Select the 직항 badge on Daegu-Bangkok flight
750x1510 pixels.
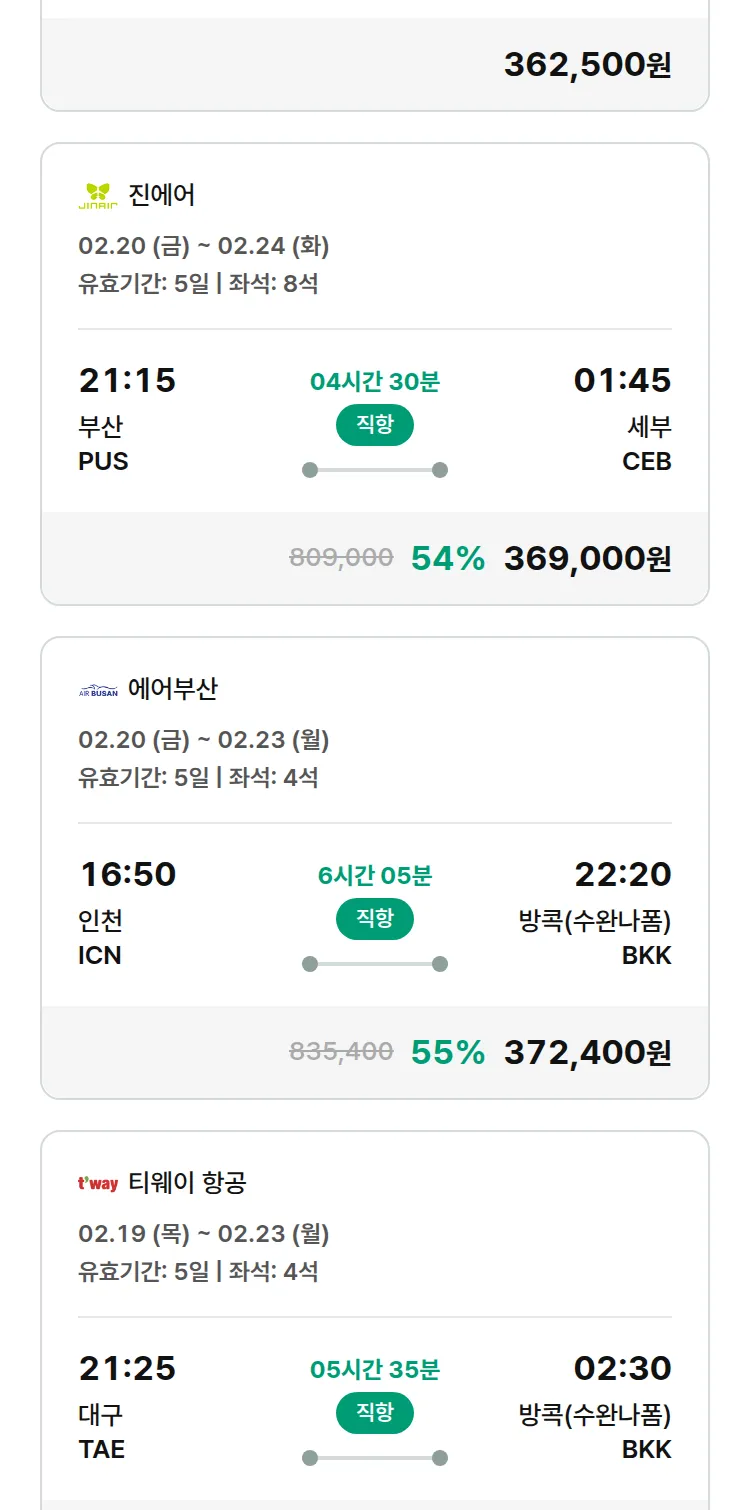pos(375,1413)
